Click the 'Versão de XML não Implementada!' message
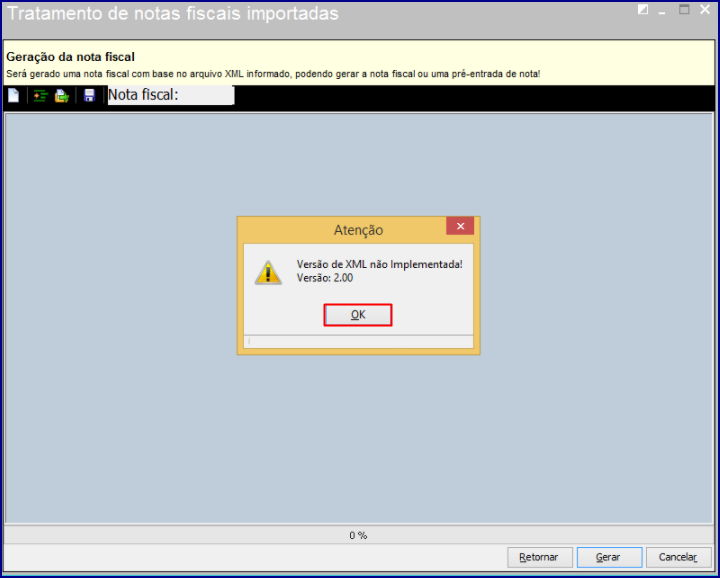The image size is (720, 578). tap(379, 264)
